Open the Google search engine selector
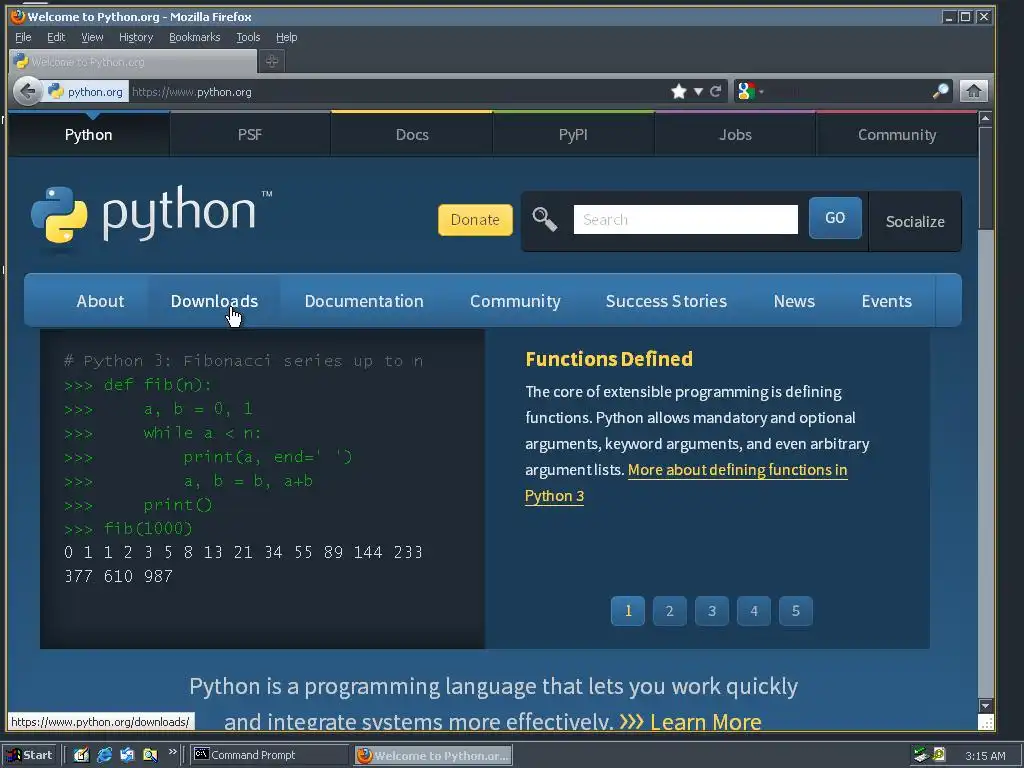This screenshot has height=768, width=1024. [x=750, y=91]
